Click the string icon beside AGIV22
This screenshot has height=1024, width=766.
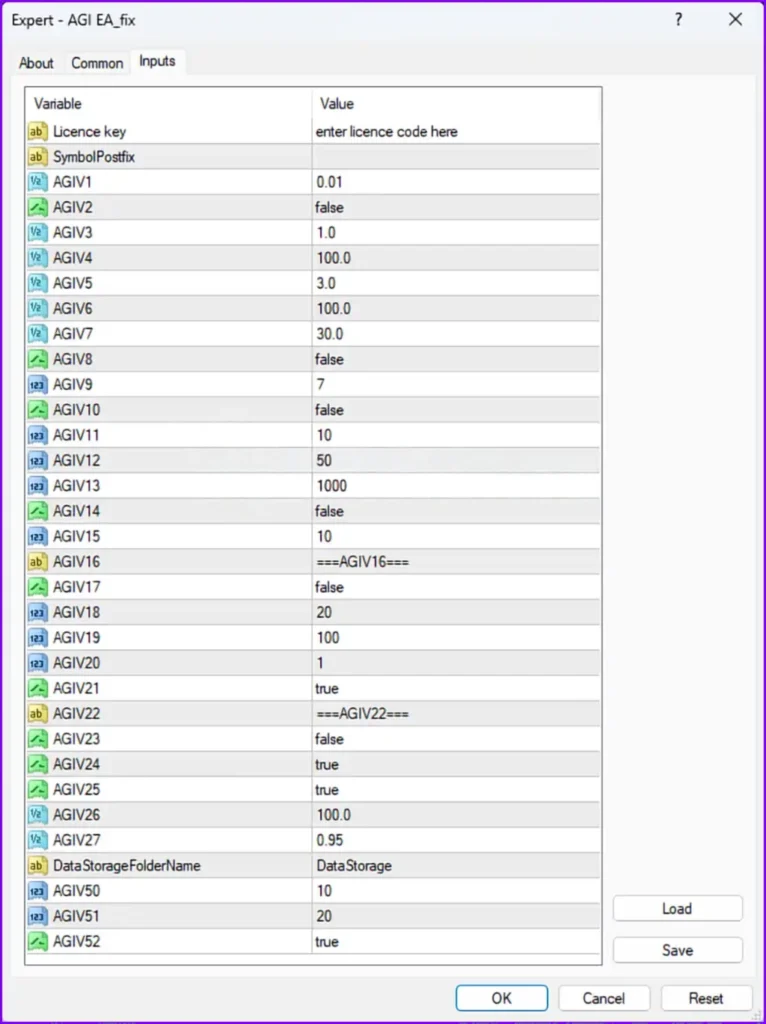[x=38, y=714]
